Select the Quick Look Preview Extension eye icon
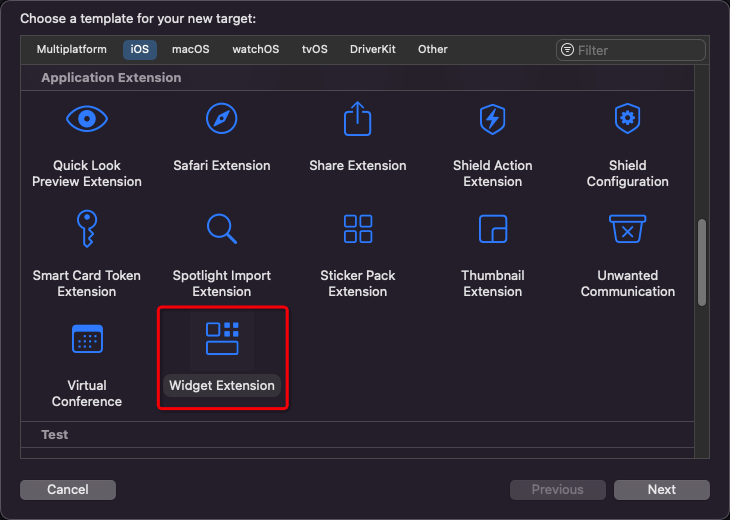The width and height of the screenshot is (730, 520). point(87,119)
